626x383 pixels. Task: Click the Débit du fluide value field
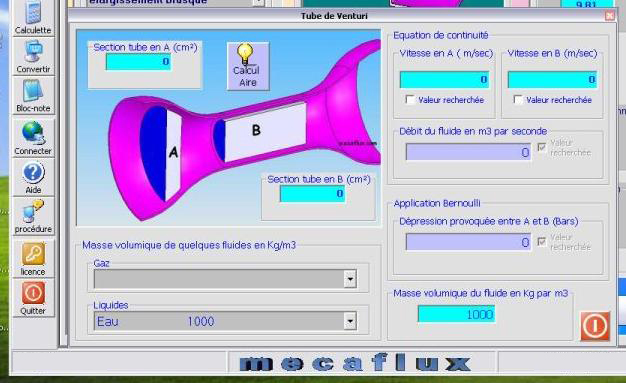click(x=468, y=152)
